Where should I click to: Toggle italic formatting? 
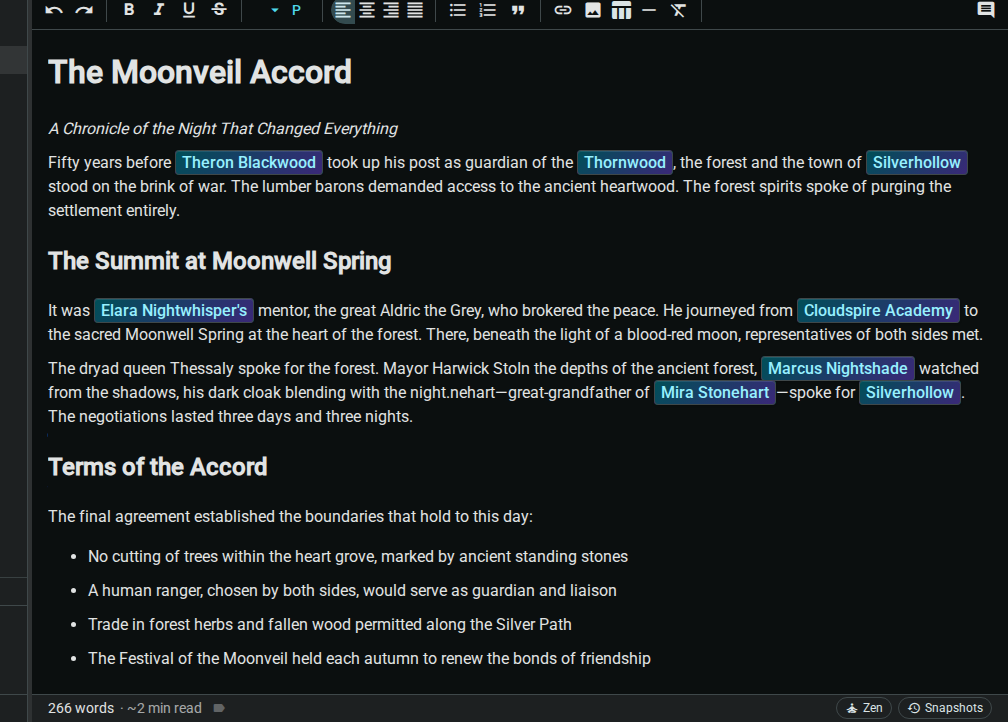(x=159, y=10)
